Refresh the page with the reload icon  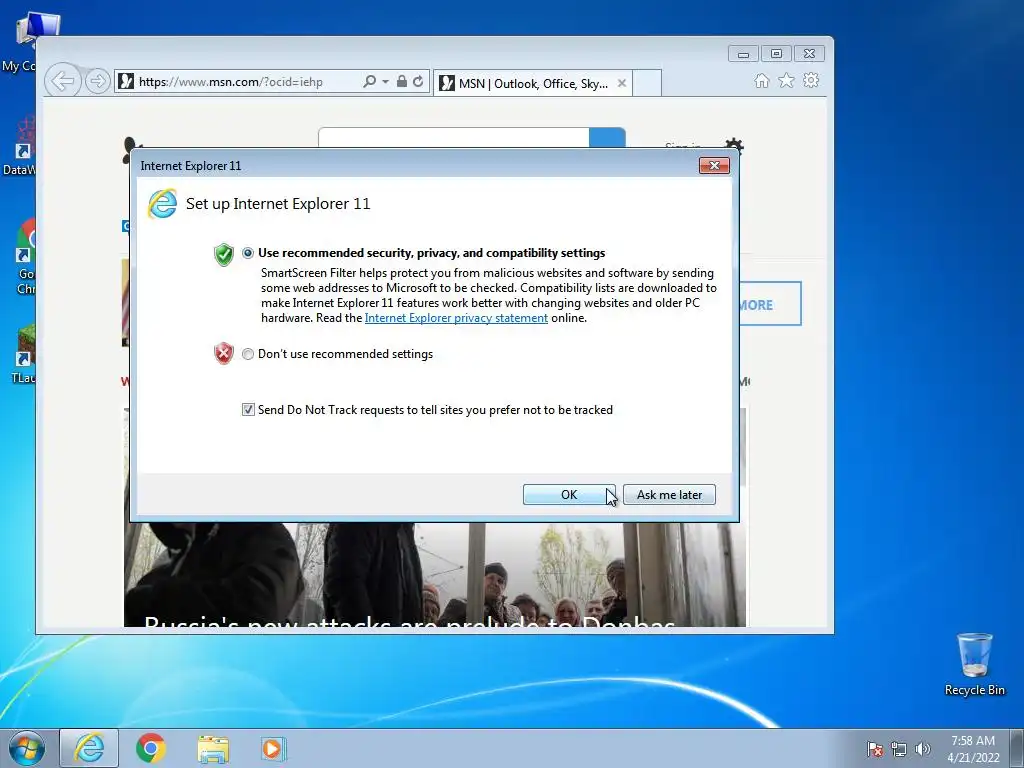[418, 82]
